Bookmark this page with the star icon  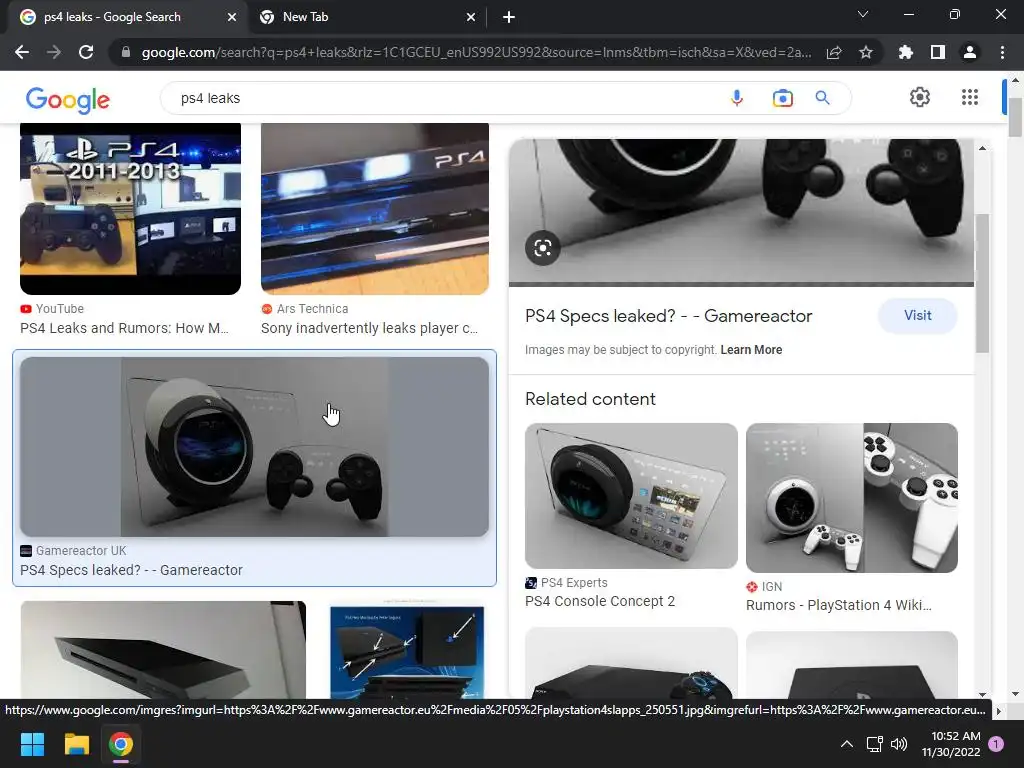866,52
